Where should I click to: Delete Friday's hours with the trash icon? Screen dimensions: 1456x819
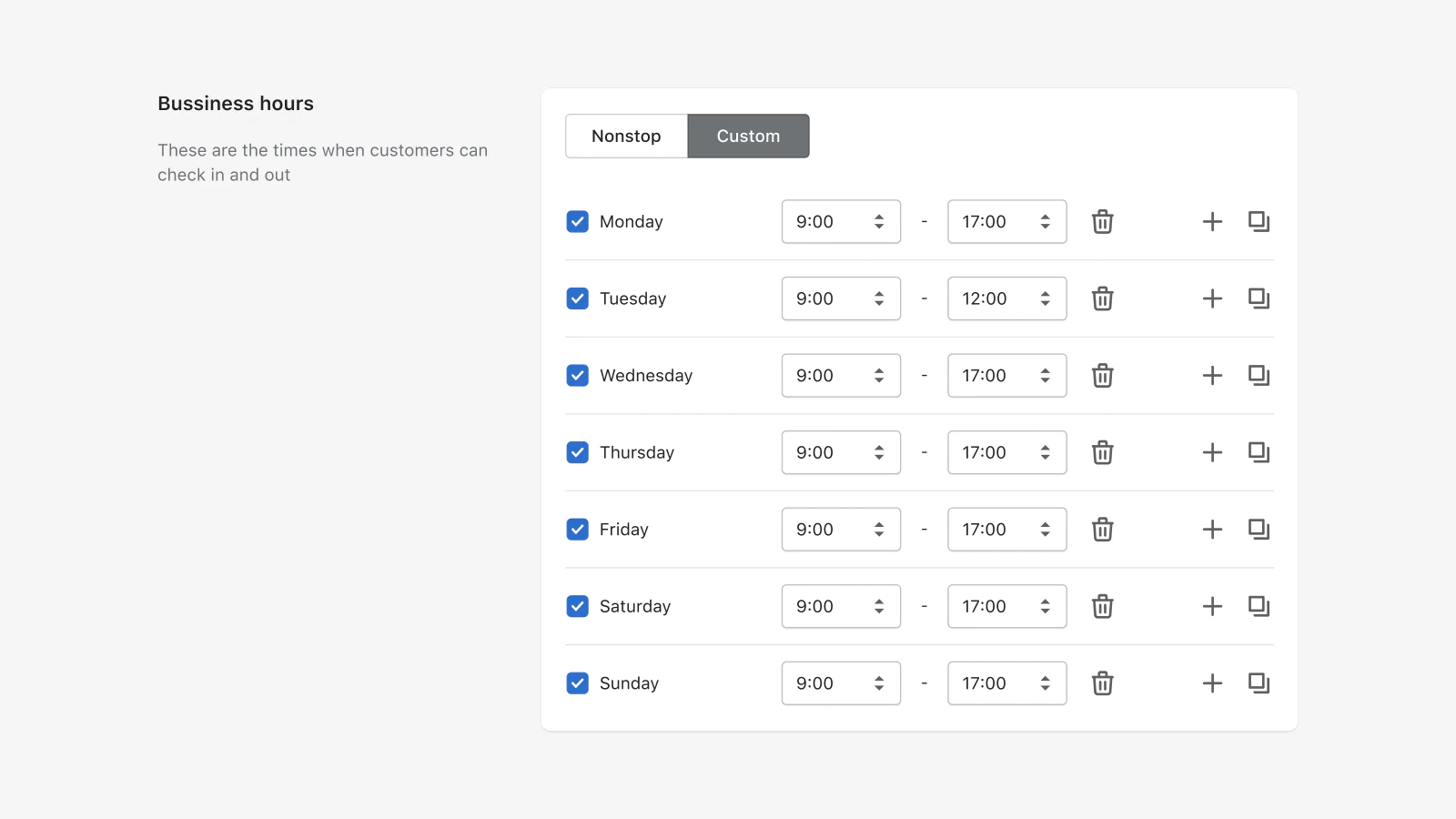click(1102, 530)
